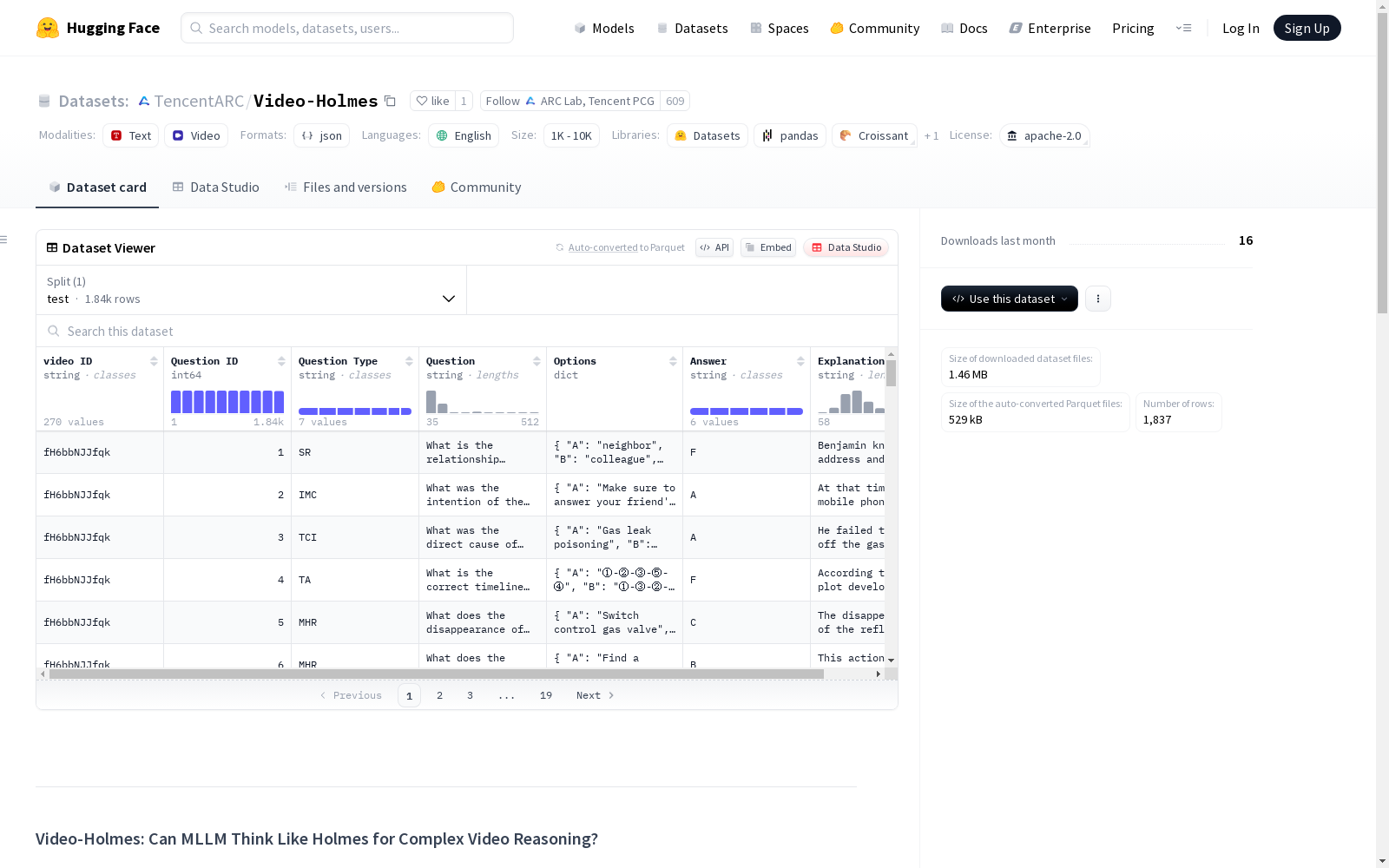Open Community in the top navigation
Viewport: 1389px width, 868px height.
click(x=875, y=28)
